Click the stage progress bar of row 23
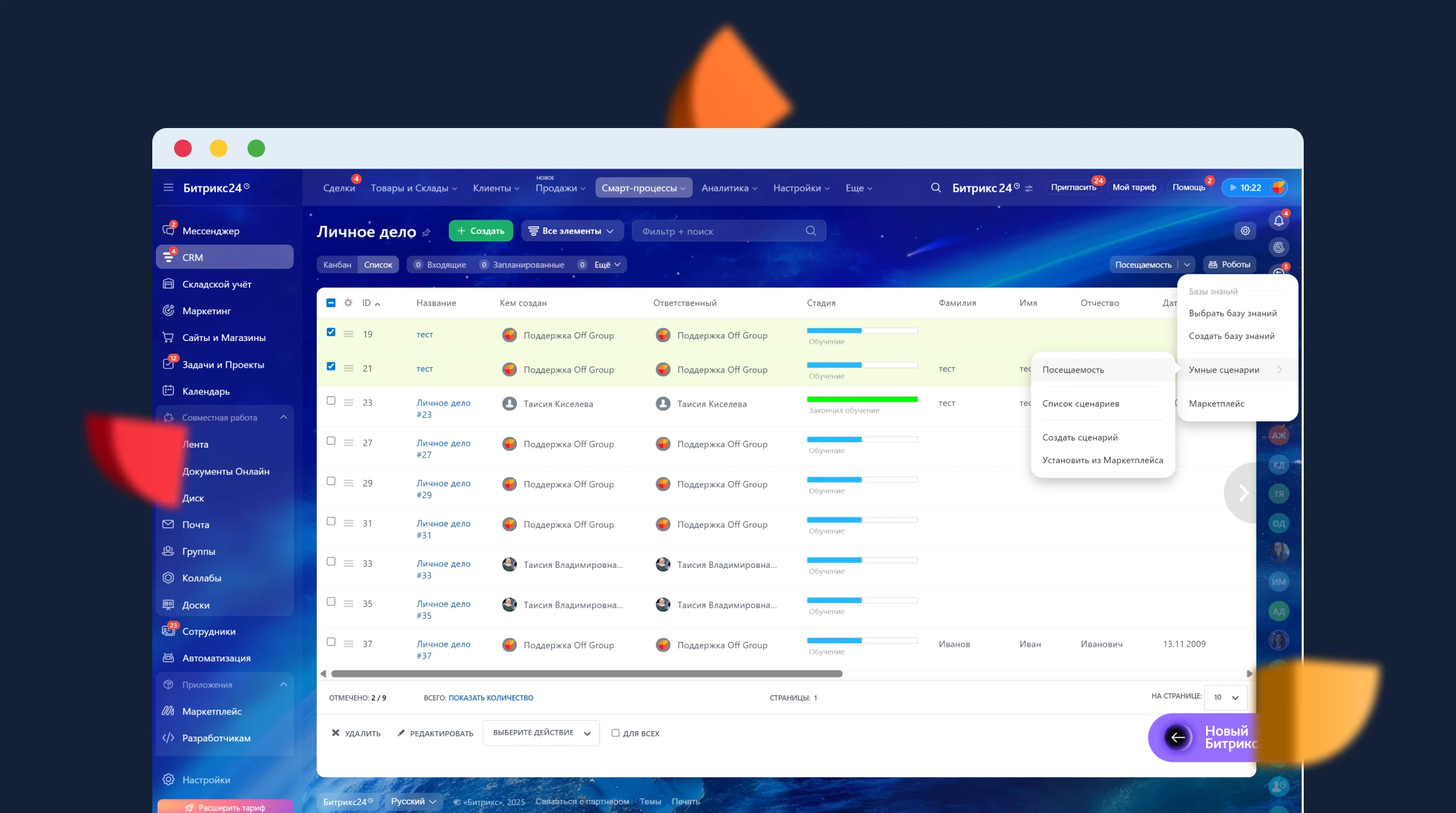1456x813 pixels. (861, 399)
